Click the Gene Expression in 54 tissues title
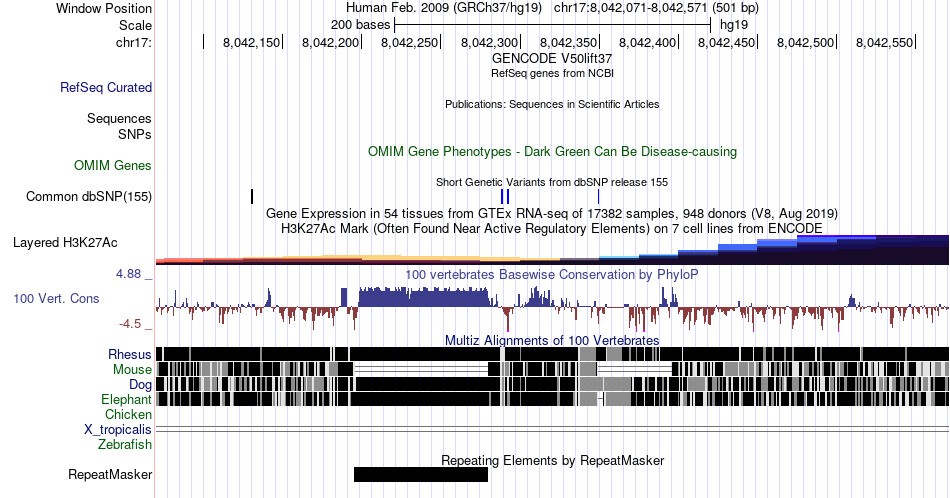Screen dimensions: 950x498 pos(552,213)
